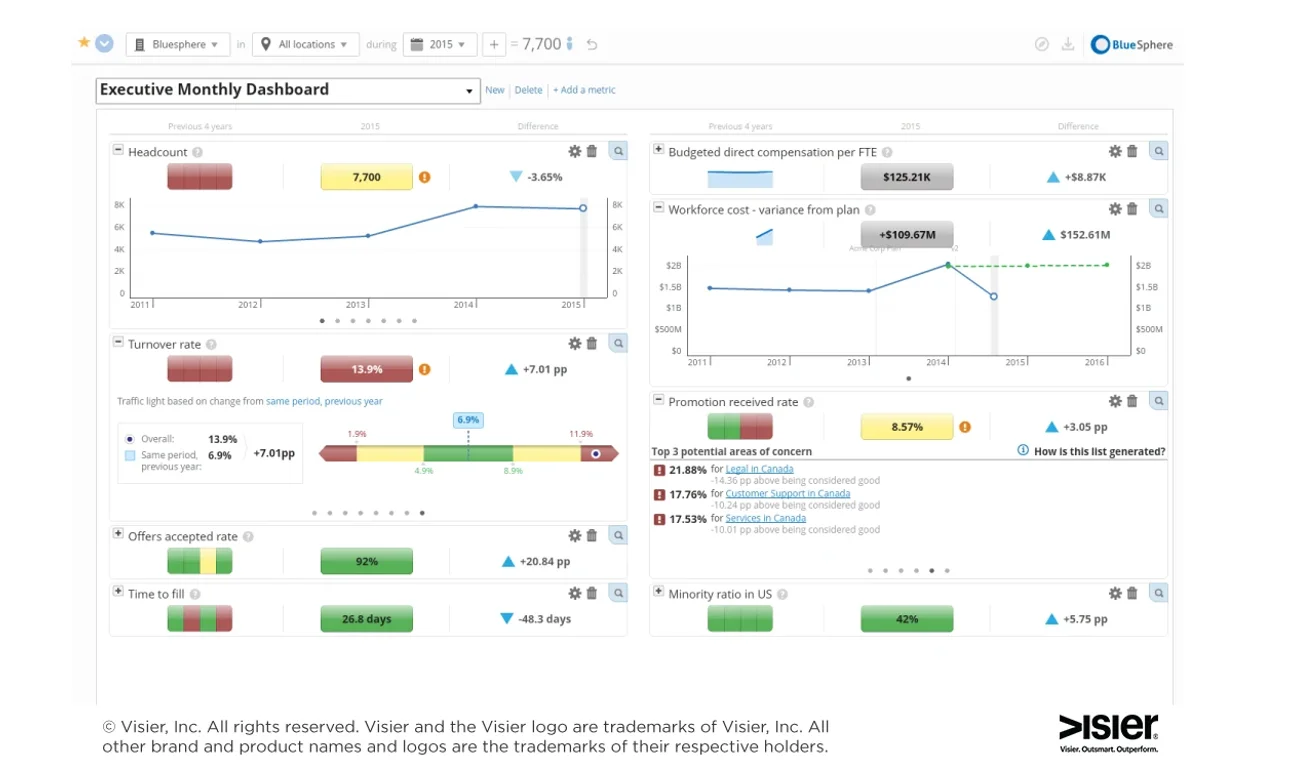Click the Add a metric link
The height and width of the screenshot is (780, 1296).
[584, 90]
